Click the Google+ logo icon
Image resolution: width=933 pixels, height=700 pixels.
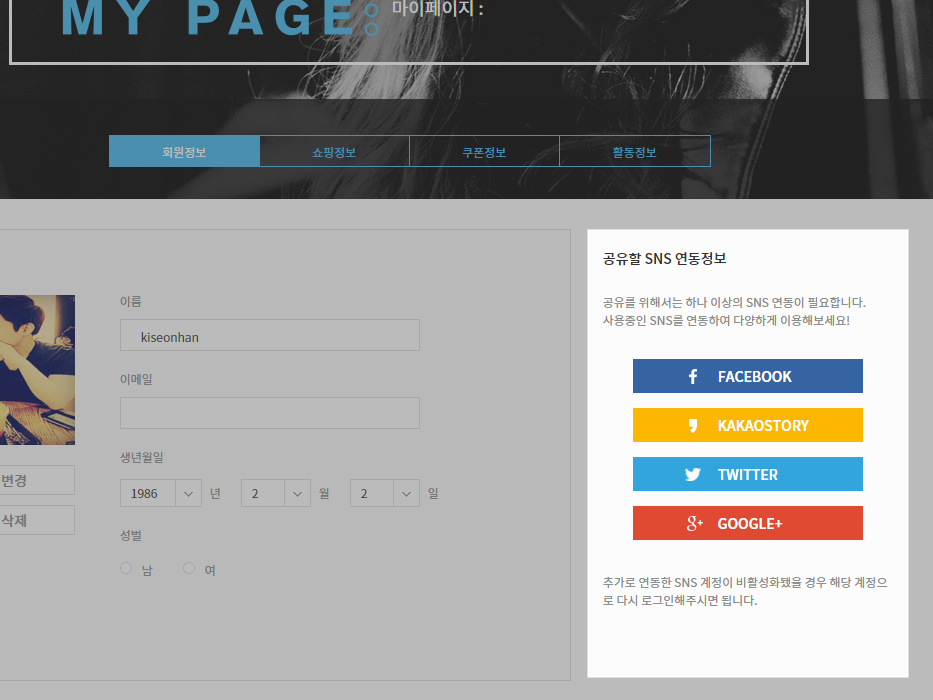coord(694,524)
